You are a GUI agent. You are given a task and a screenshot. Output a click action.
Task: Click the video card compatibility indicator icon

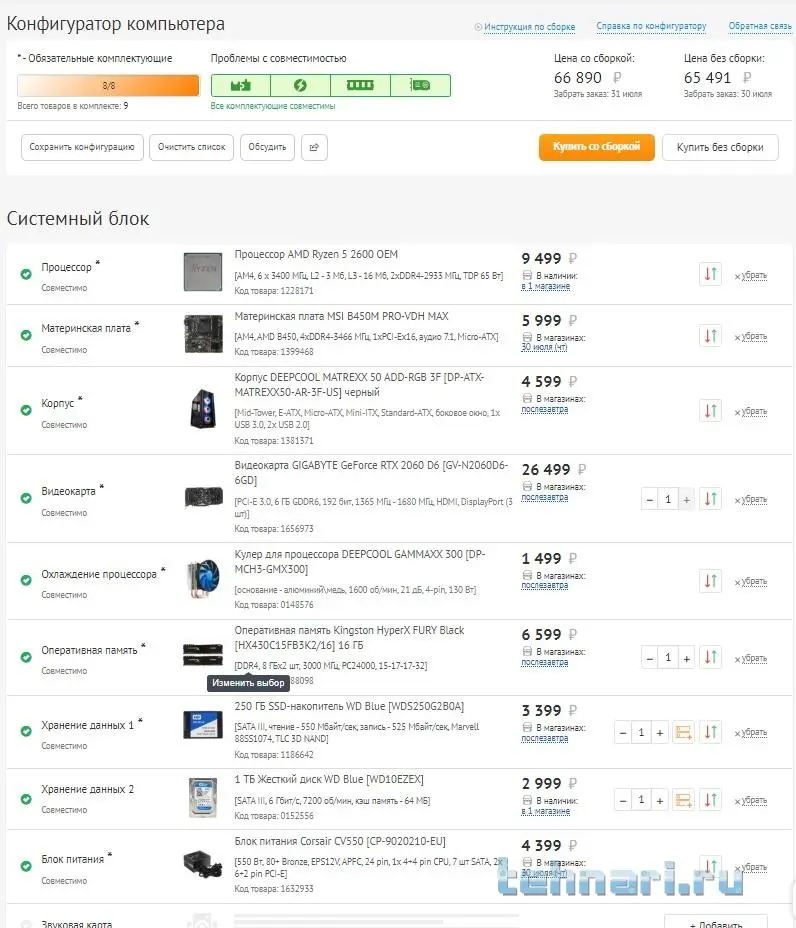coord(420,85)
